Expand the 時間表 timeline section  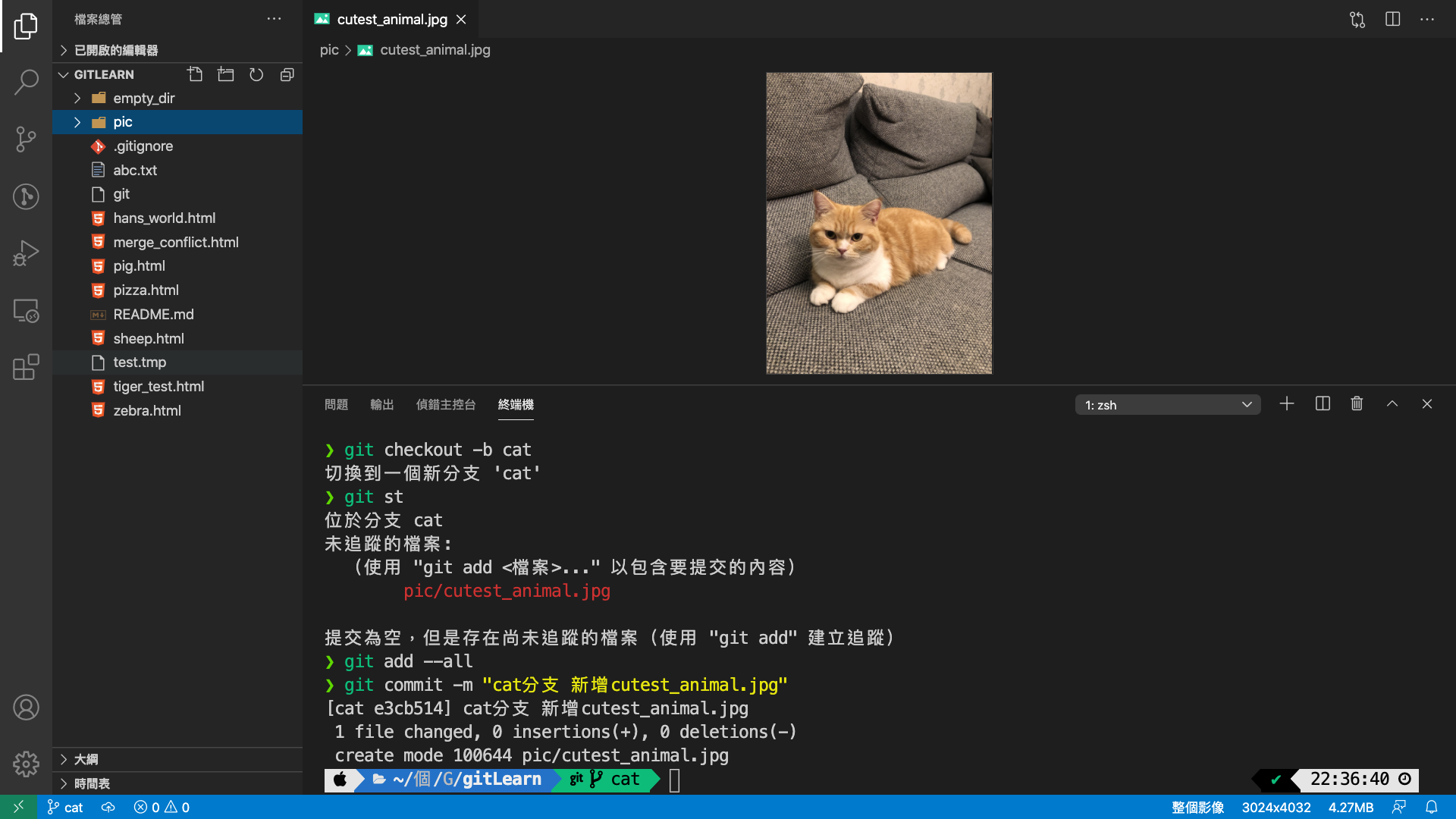pyautogui.click(x=177, y=783)
